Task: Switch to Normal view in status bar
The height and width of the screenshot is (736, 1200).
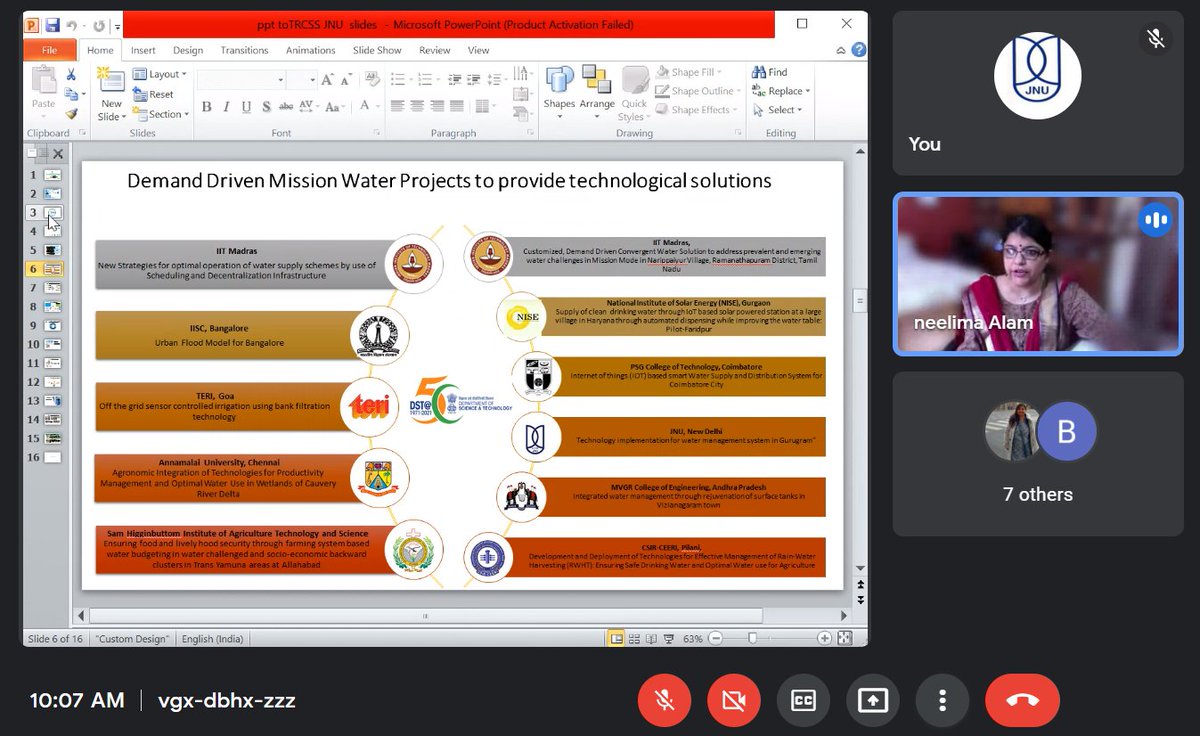Action: [617, 638]
